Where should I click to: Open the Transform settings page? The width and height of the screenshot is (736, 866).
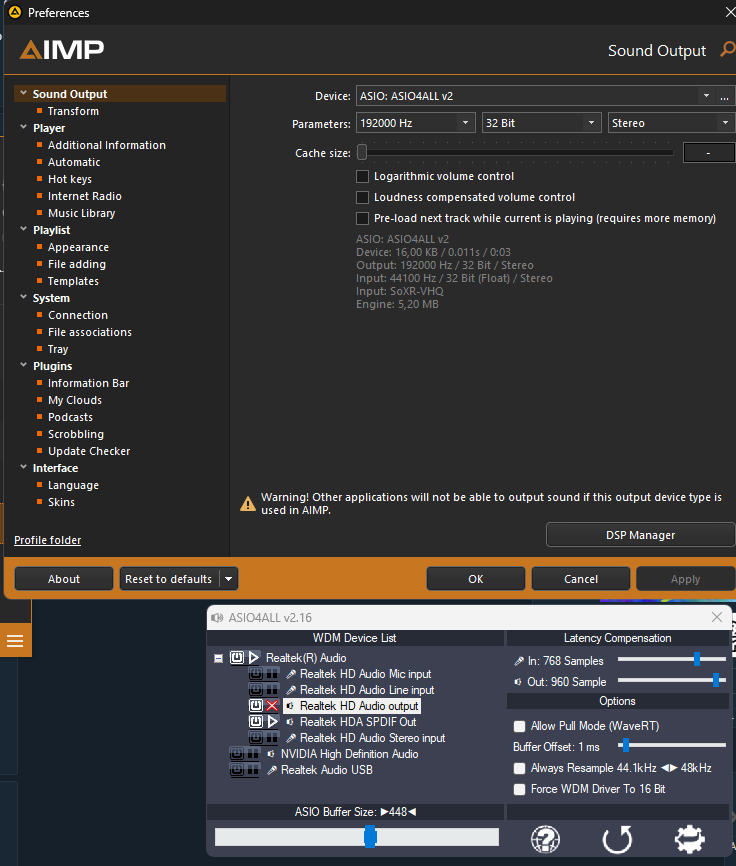[73, 111]
